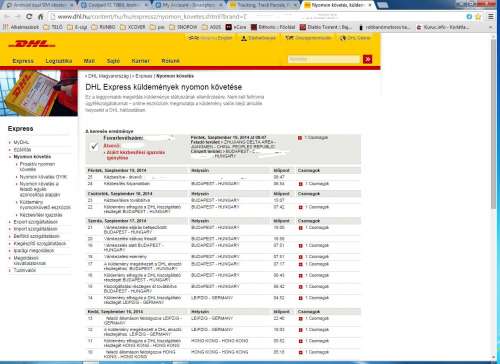Open Import szolgáltatások in the sidebar
The height and width of the screenshot is (364, 500).
pyautogui.click(x=35, y=229)
